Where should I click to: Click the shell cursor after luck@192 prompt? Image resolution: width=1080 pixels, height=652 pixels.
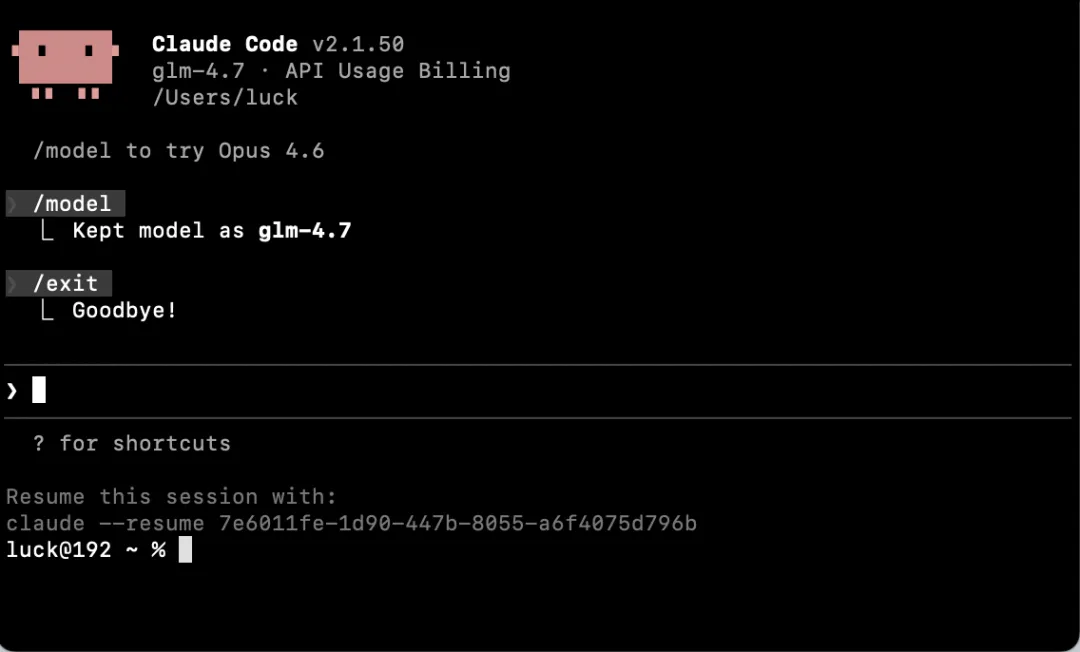tap(185, 549)
